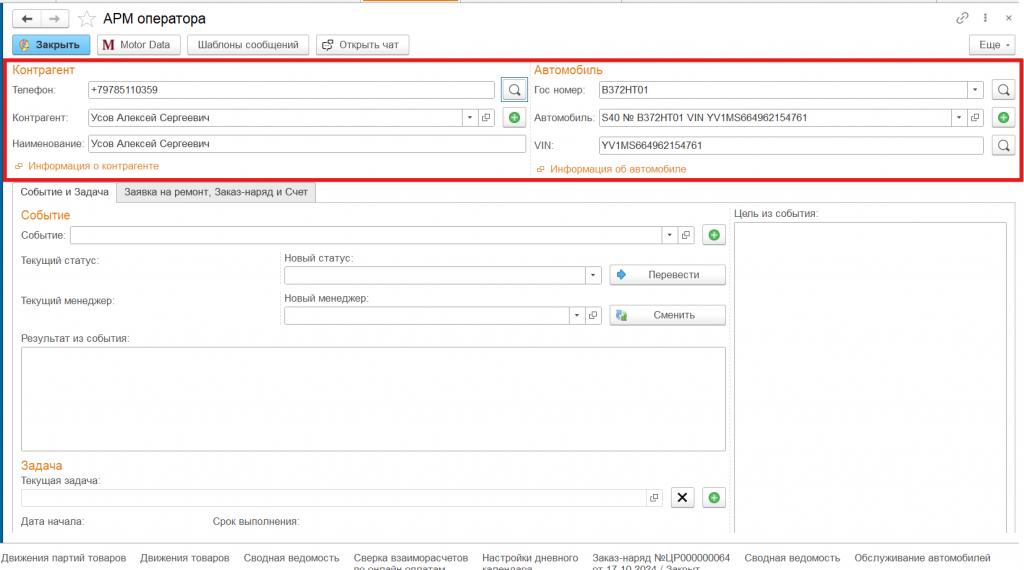Viewport: 1024px width, 570px height.
Task: Click green plus button next to Контрагент field
Action: pos(514,118)
